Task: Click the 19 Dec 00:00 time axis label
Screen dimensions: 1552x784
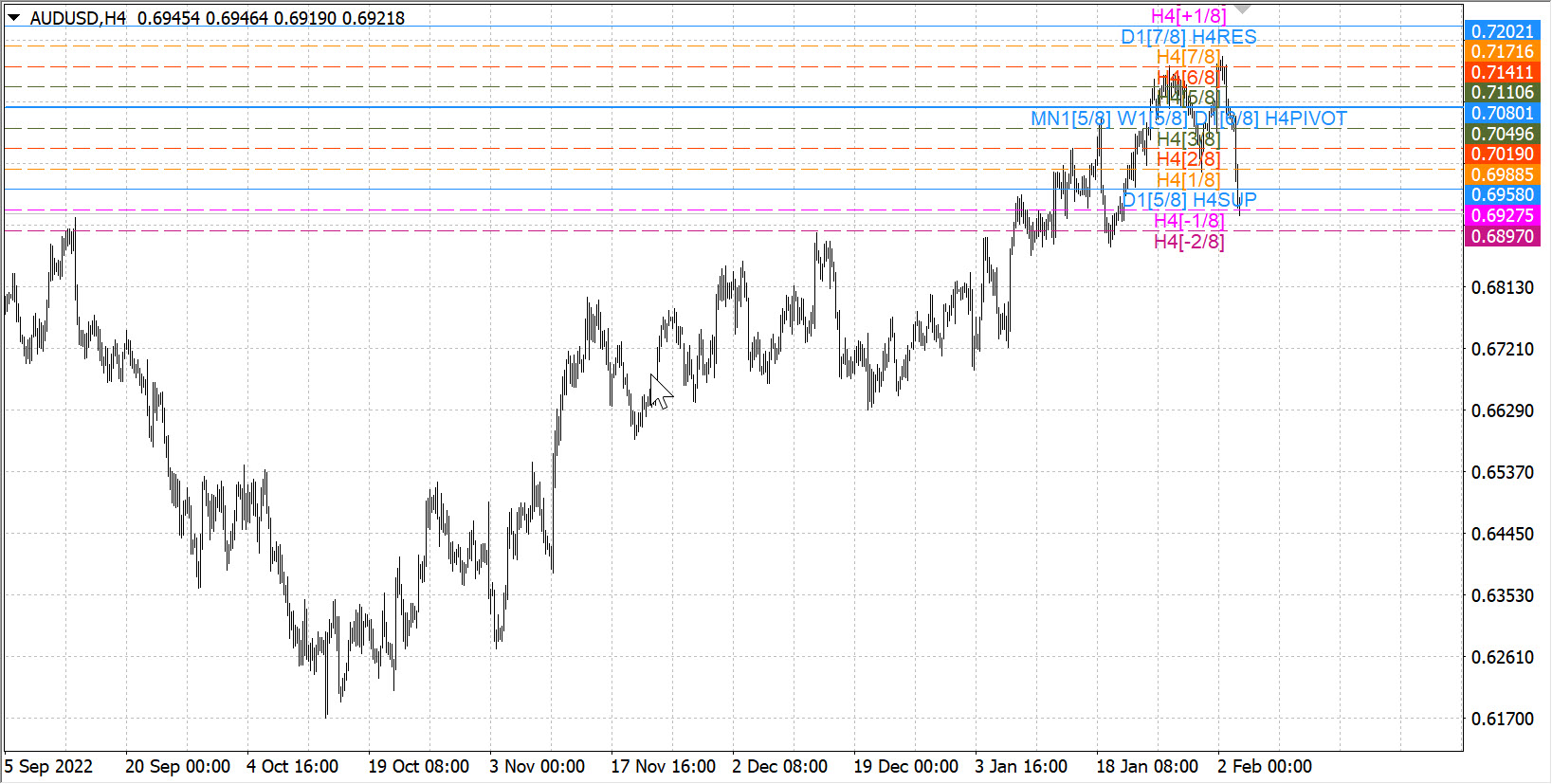Action: click(905, 767)
